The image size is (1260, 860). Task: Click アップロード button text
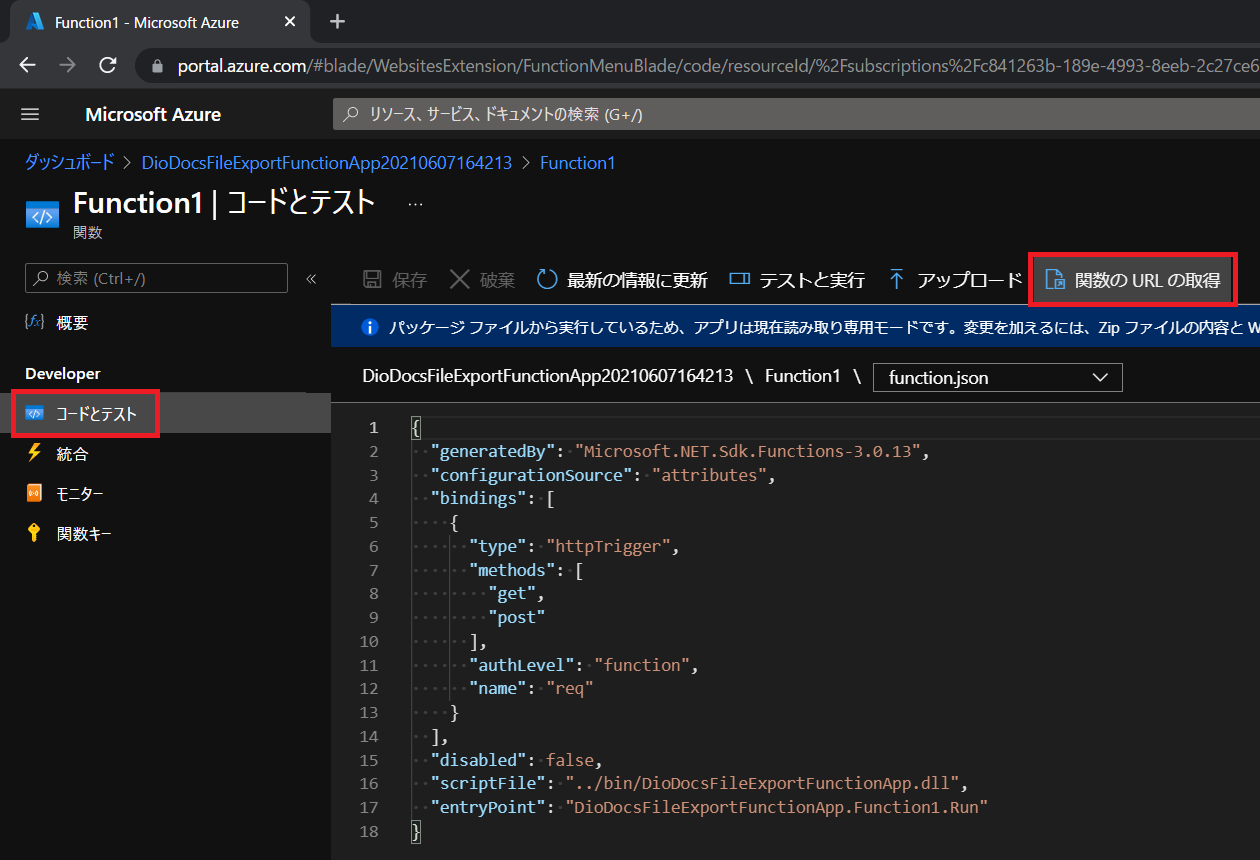pos(970,280)
